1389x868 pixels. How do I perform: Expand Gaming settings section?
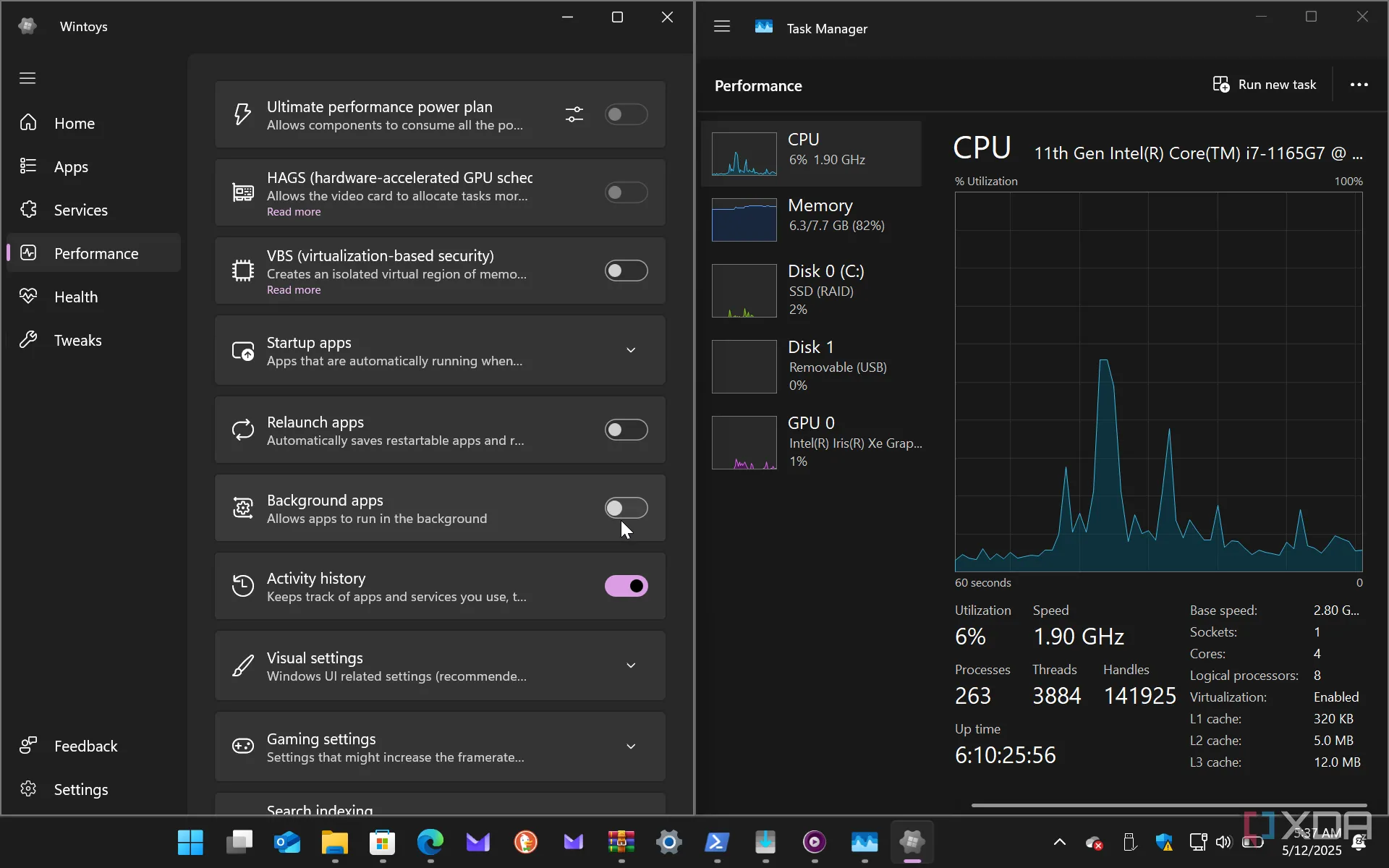(x=631, y=746)
